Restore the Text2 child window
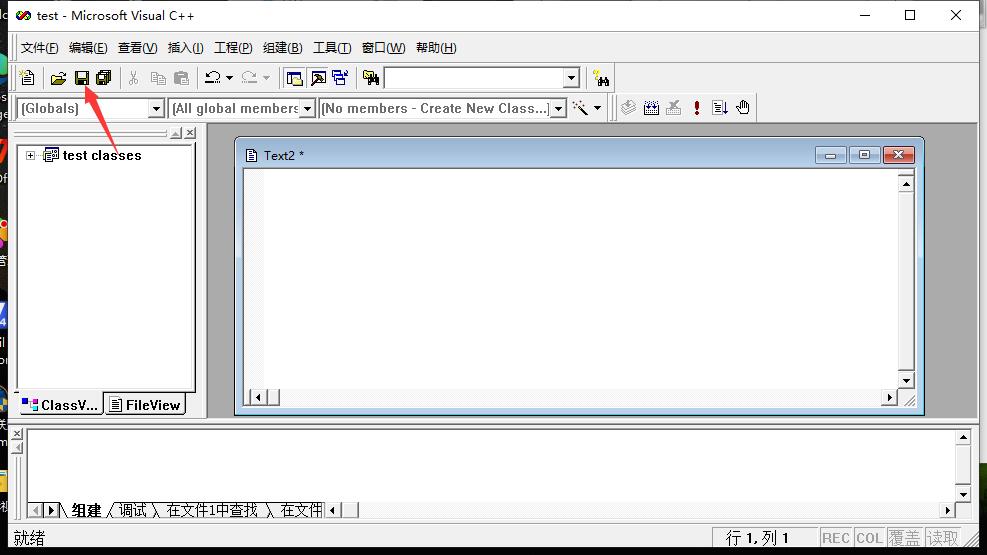This screenshot has height=555, width=987. 864,155
